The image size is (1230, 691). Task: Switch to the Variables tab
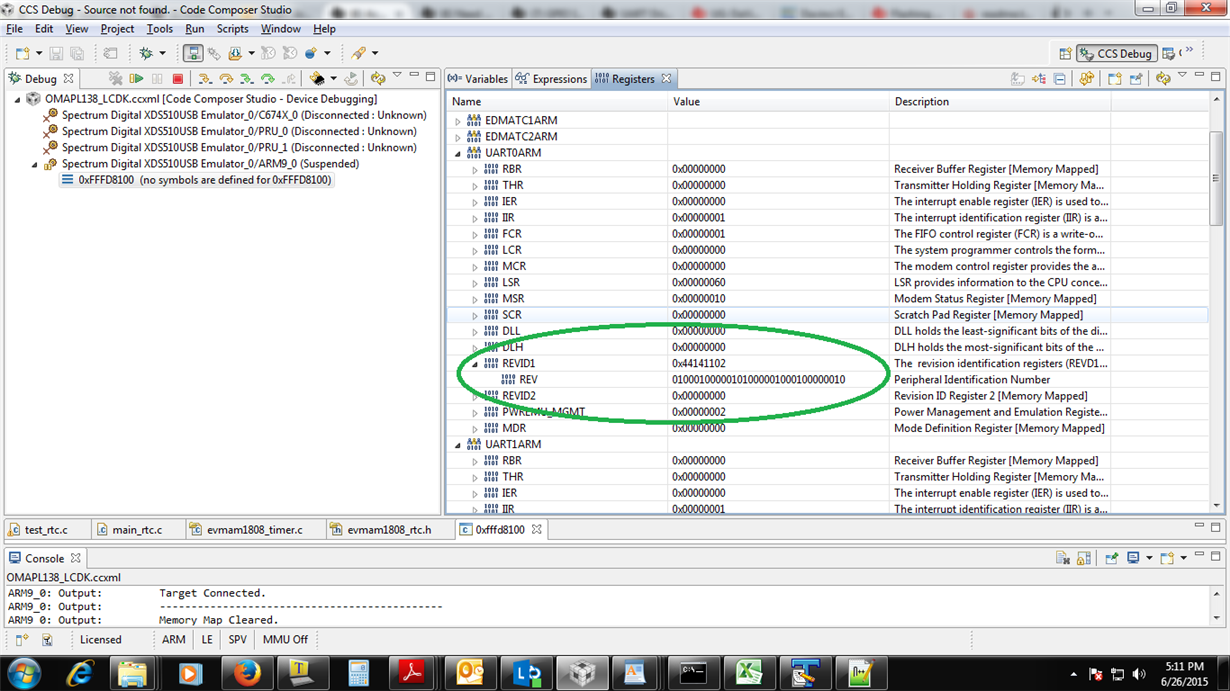click(477, 79)
